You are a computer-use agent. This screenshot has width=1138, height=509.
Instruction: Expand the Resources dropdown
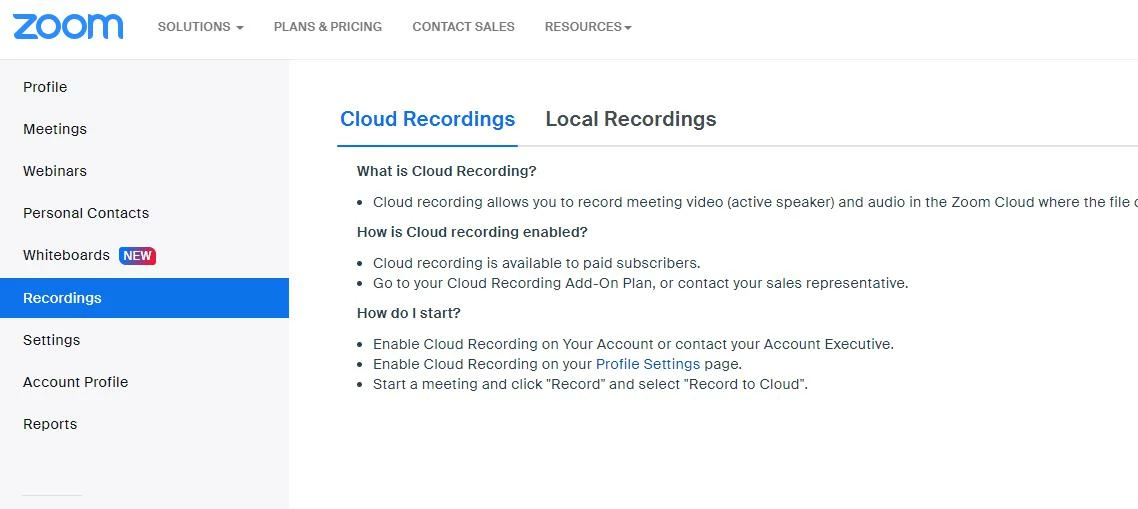[588, 27]
